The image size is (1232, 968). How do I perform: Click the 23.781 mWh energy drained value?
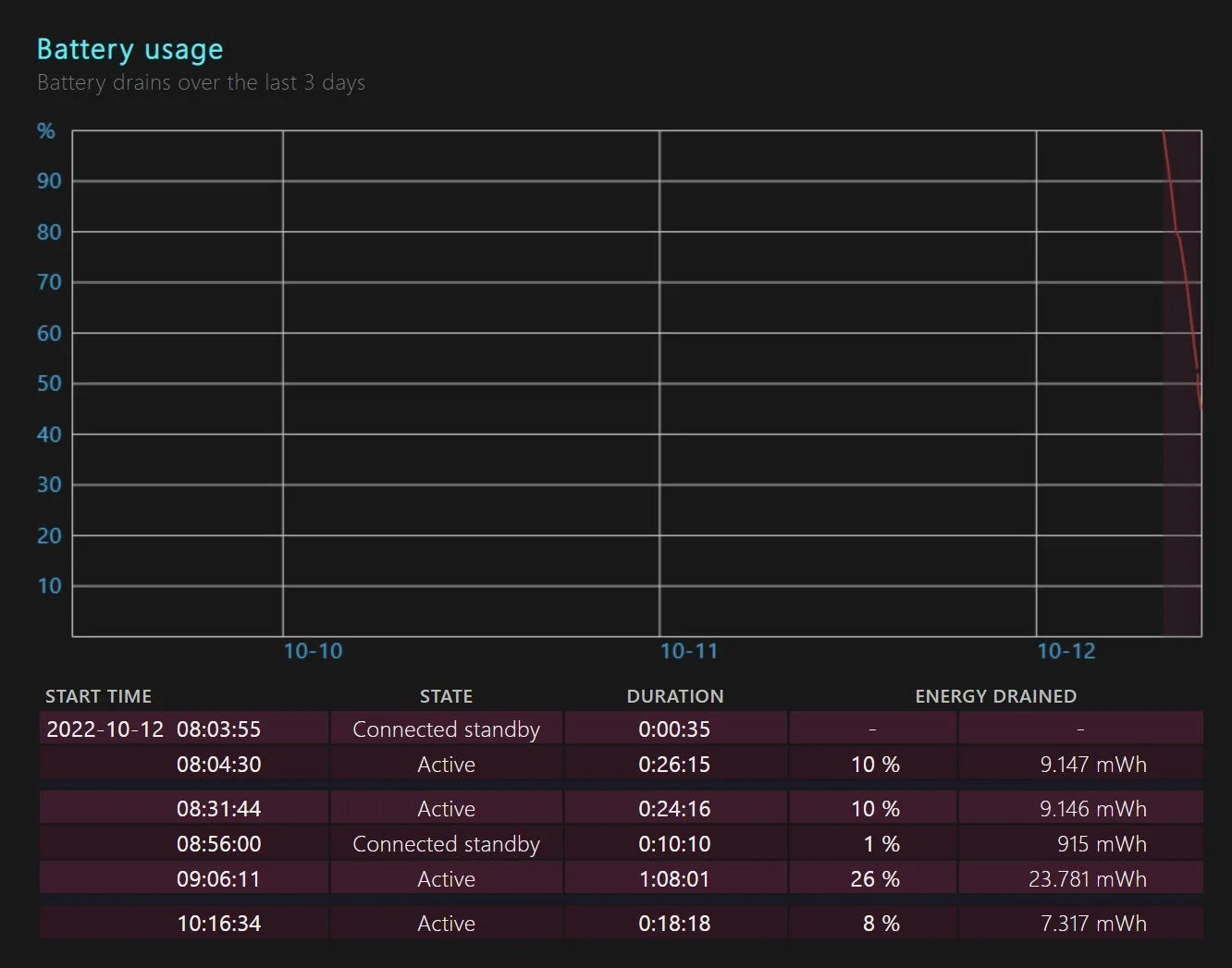pyautogui.click(x=1088, y=878)
